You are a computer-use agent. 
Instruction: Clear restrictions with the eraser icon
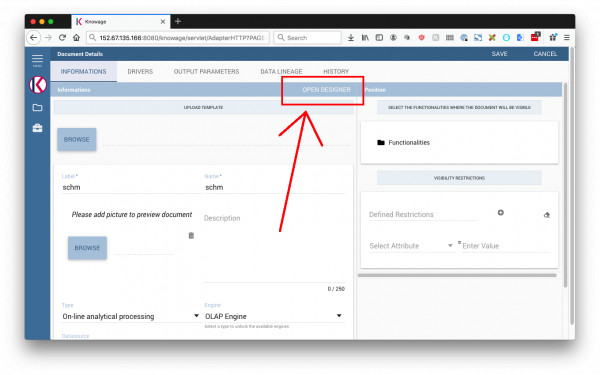point(547,215)
